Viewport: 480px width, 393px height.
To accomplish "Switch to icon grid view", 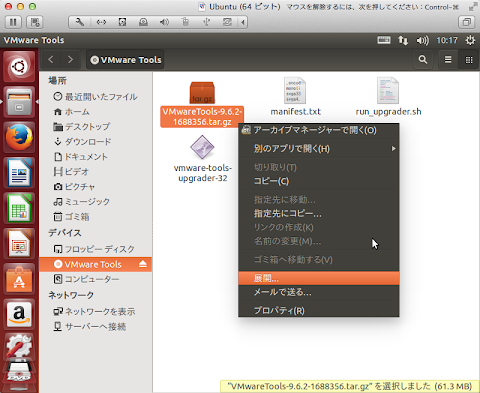I will point(469,60).
